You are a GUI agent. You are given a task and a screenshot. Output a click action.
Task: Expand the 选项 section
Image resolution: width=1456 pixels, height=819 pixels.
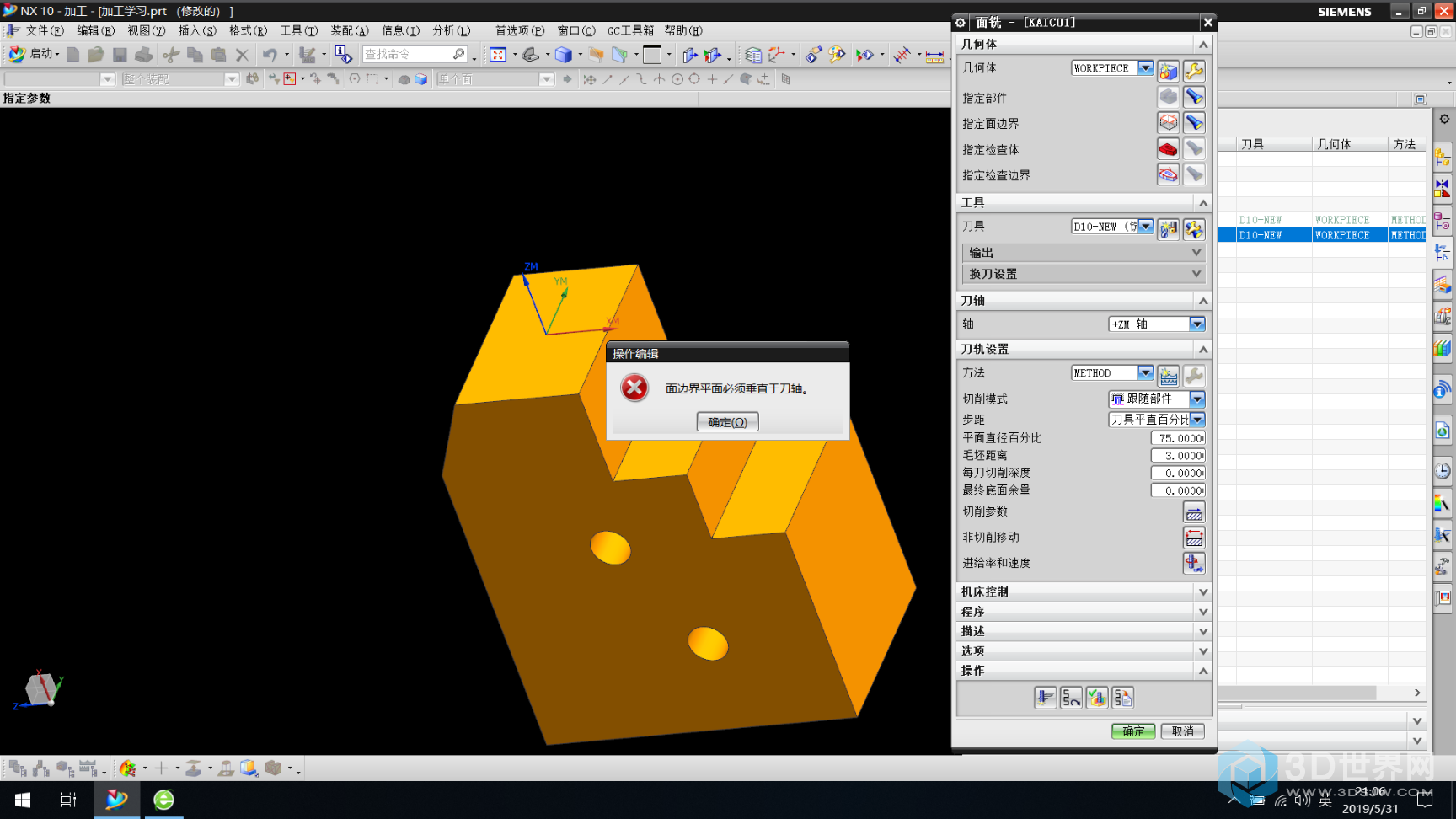pos(1084,650)
